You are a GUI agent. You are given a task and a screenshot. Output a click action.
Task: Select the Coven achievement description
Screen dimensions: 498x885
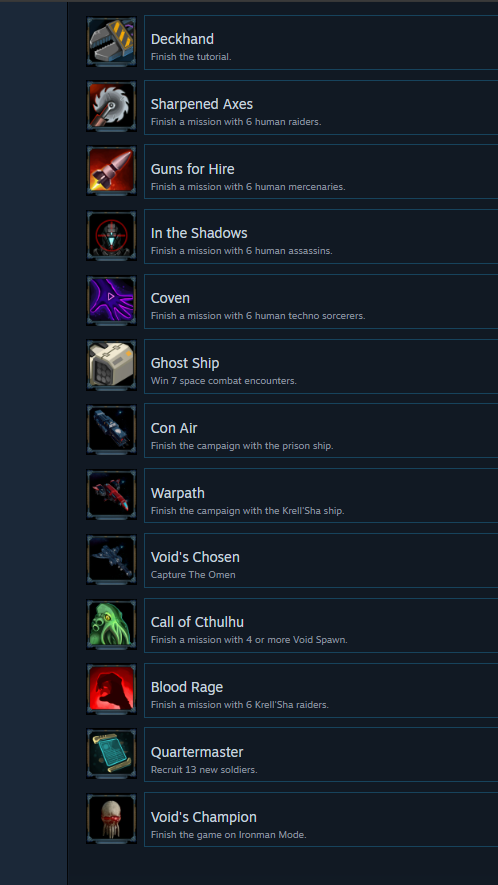258,316
